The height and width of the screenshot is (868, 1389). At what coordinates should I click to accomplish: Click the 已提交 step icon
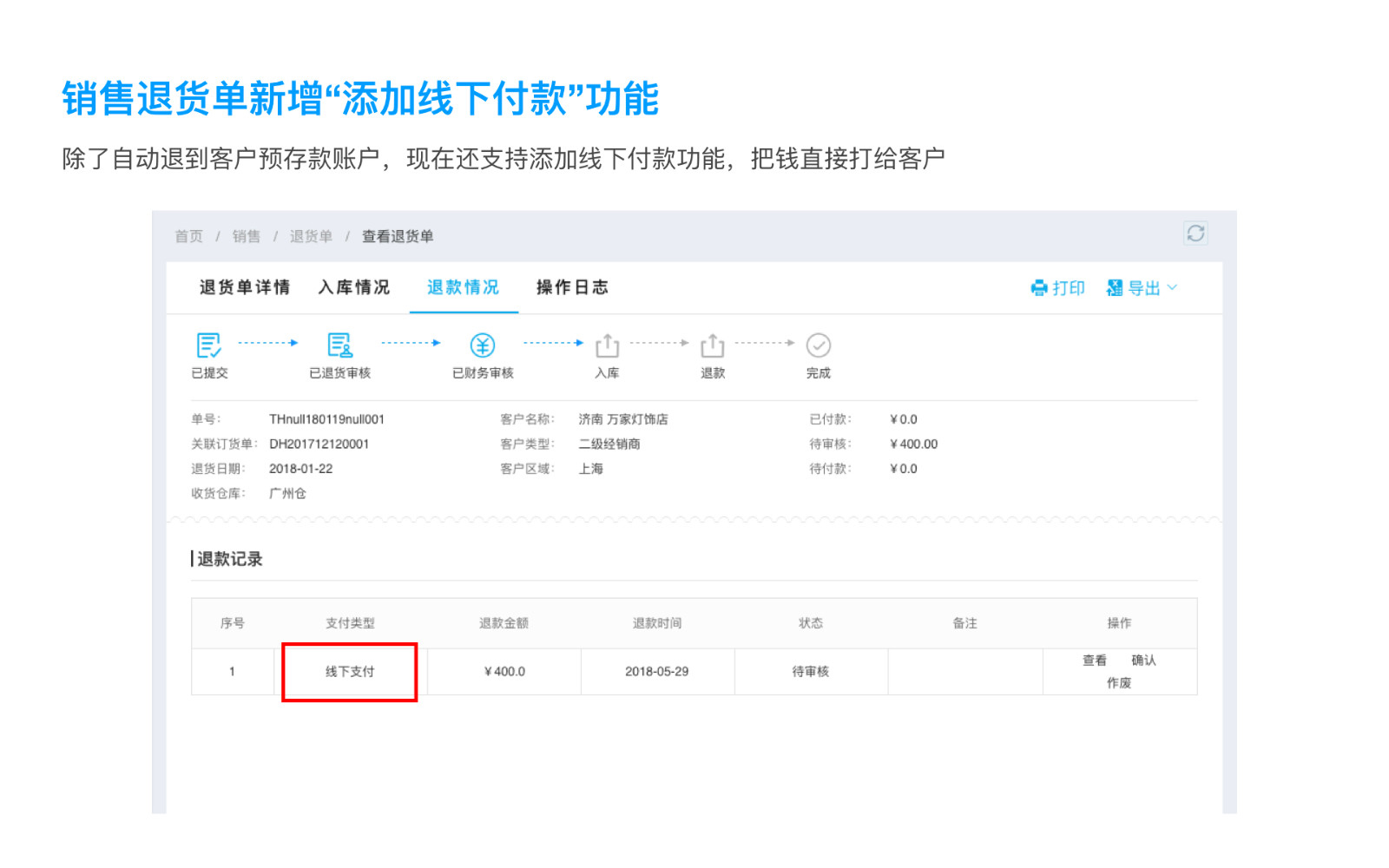pos(208,345)
